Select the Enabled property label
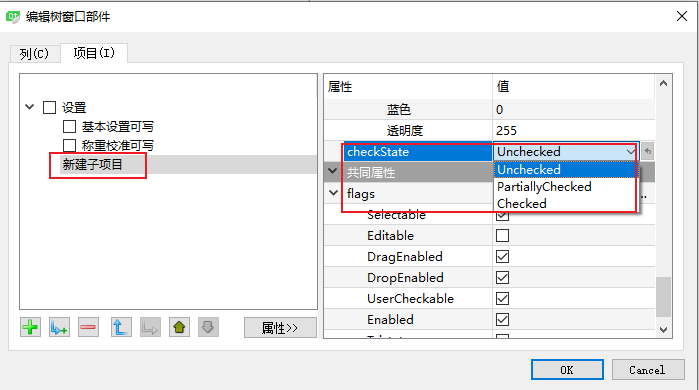The image size is (699, 390). pyautogui.click(x=391, y=319)
